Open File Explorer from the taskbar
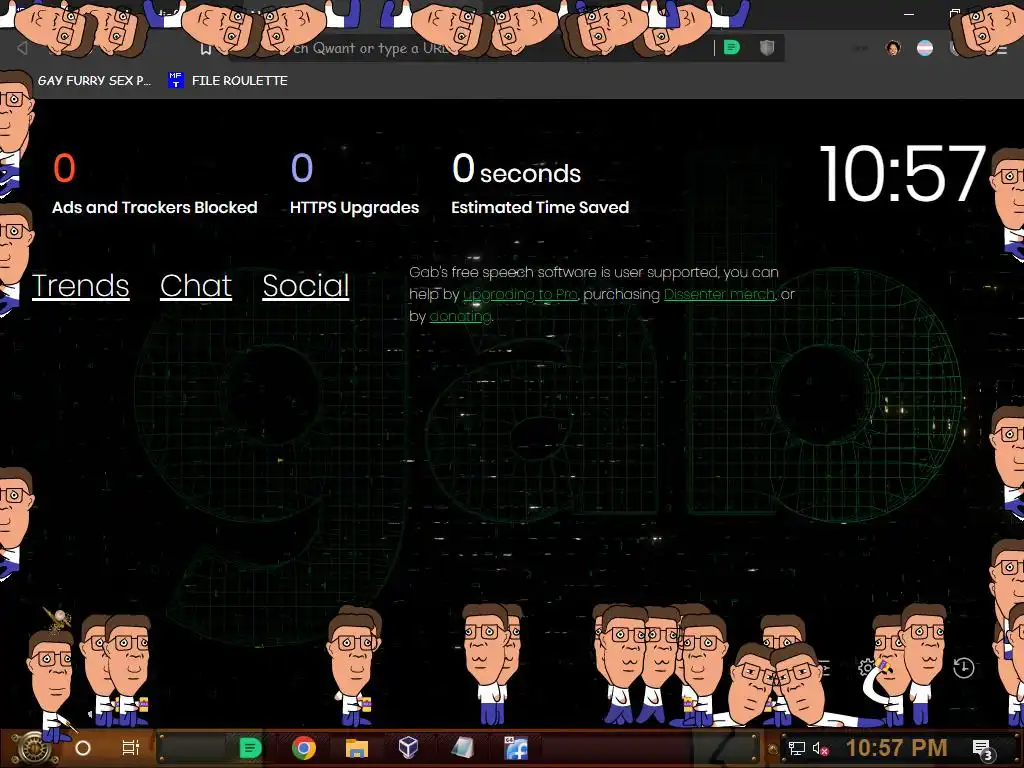Screen dimensions: 1024x768 point(357,748)
